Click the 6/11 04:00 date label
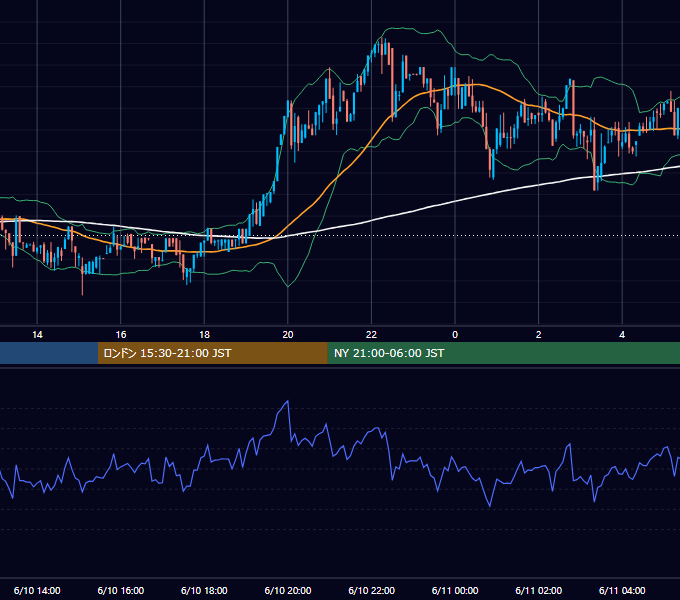 622,590
